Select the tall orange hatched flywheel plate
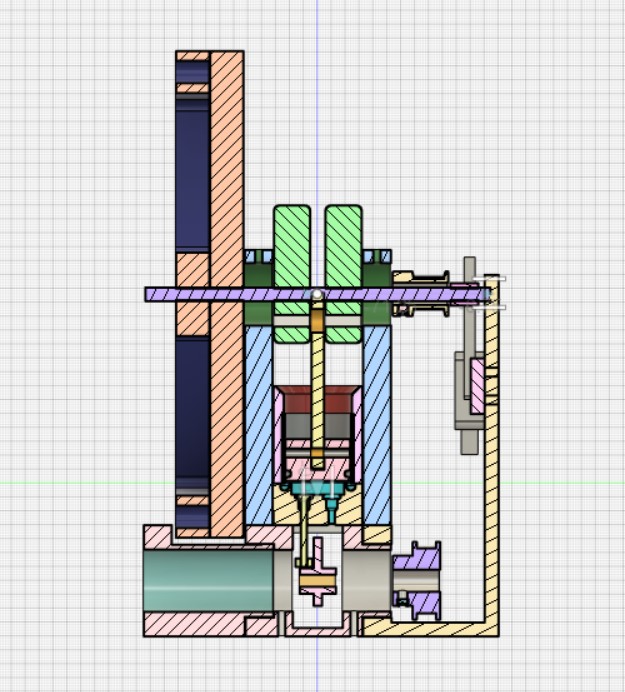 [x=227, y=294]
